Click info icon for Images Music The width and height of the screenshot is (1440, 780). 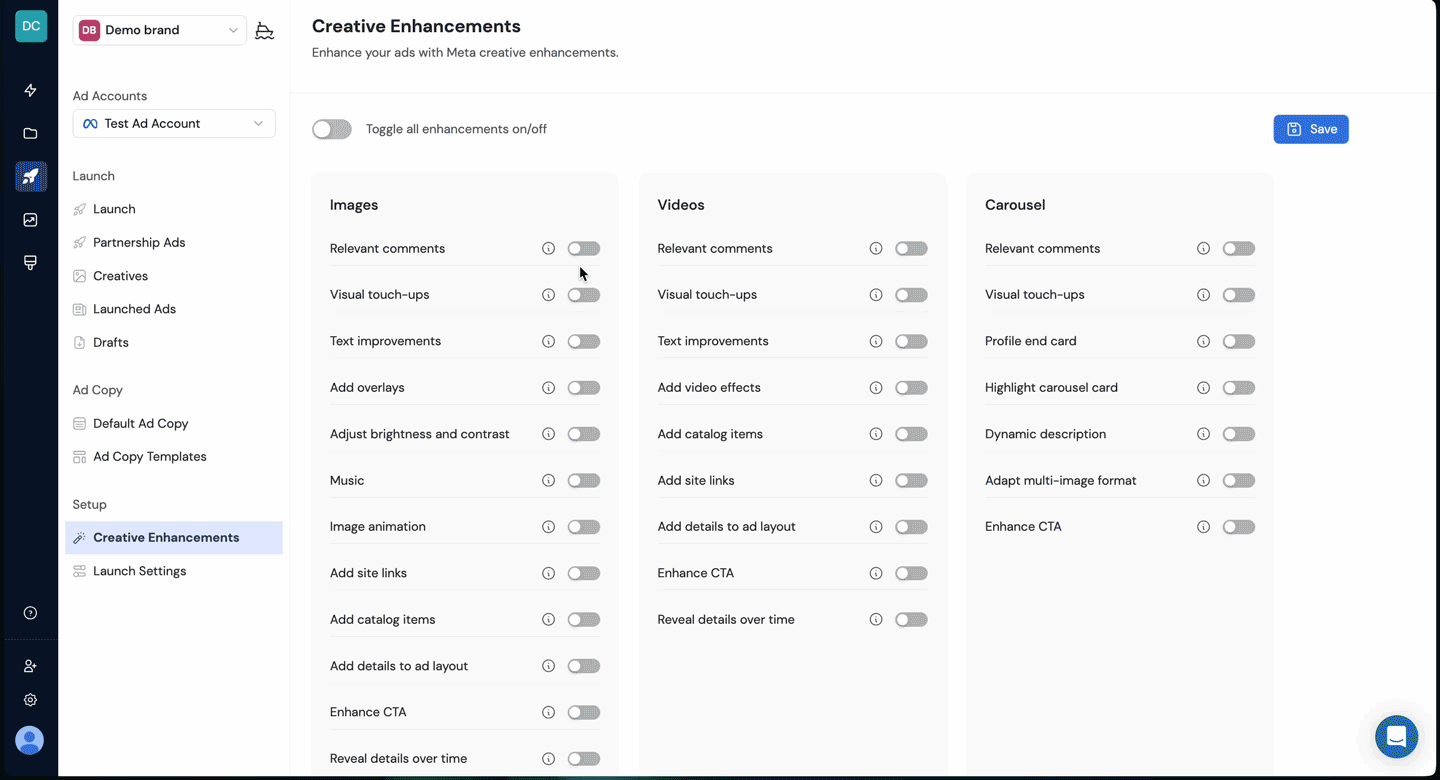548,480
